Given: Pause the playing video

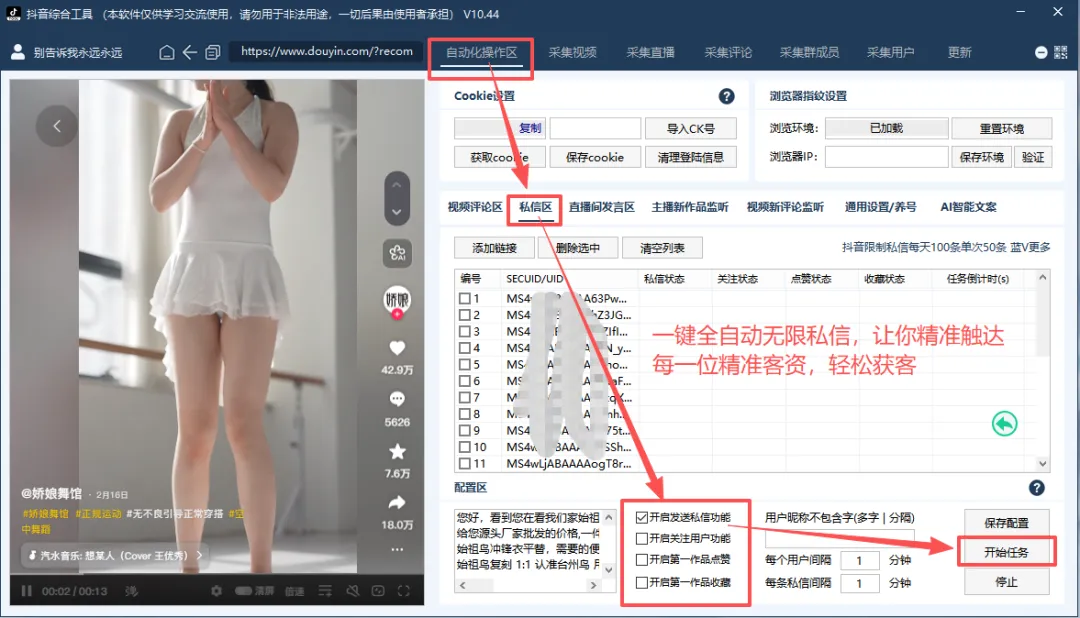Looking at the screenshot, I should click(x=27, y=590).
